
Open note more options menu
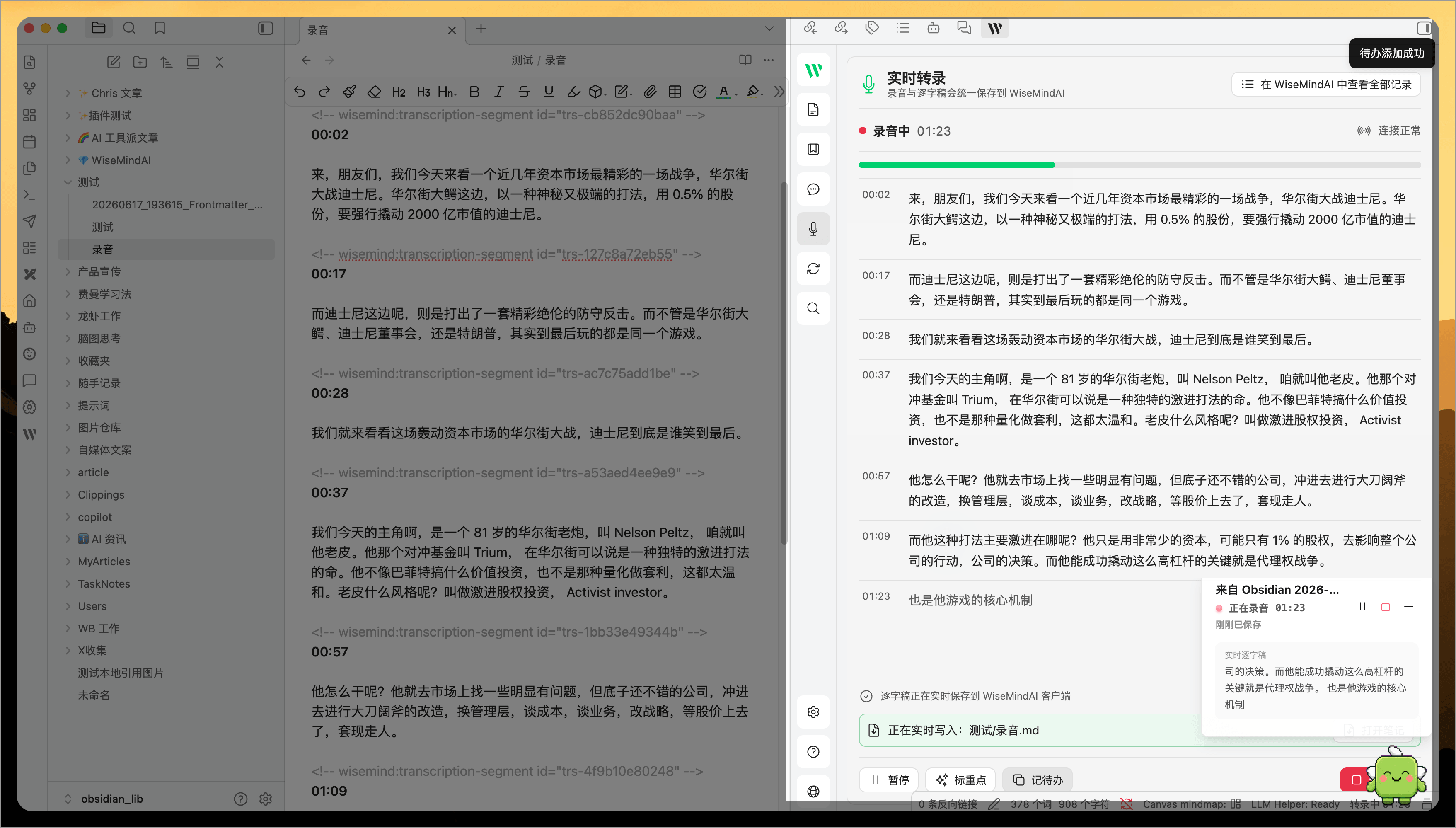click(769, 60)
